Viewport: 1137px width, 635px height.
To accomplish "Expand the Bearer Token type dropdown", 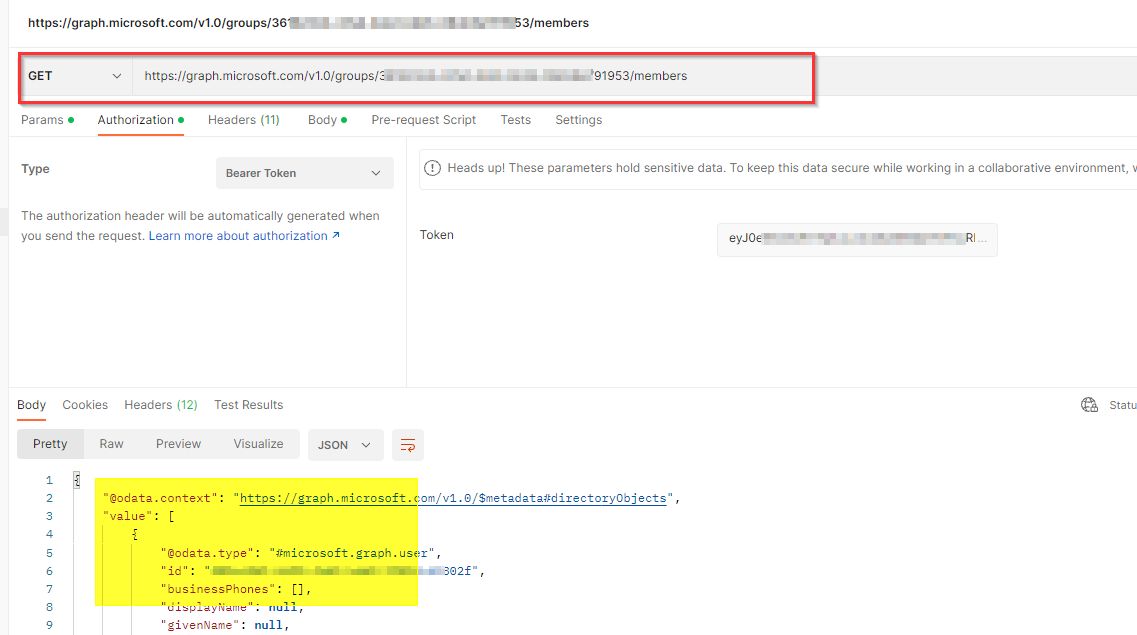I will 305,173.
